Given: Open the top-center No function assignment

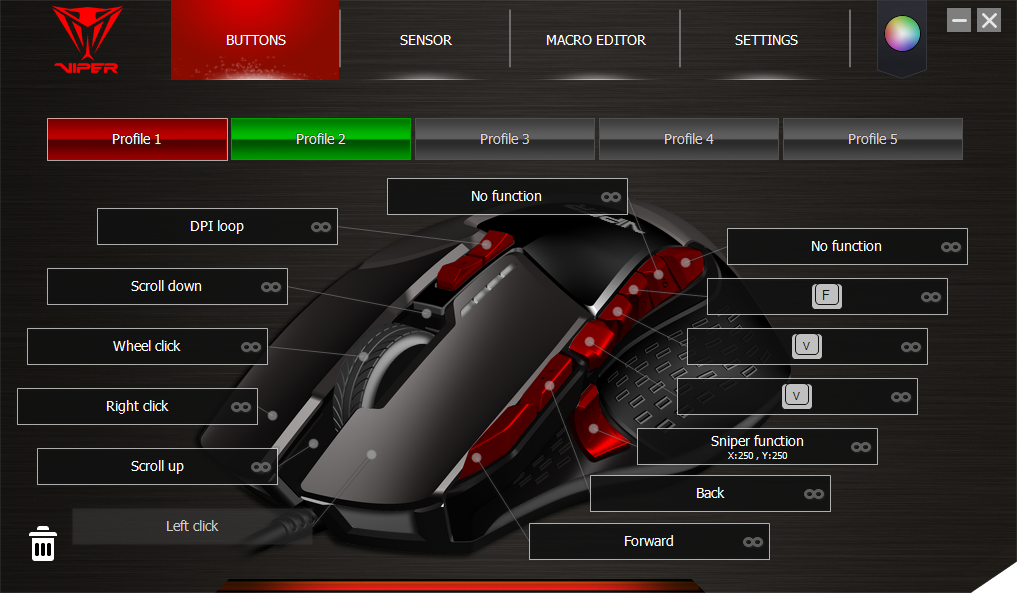Looking at the screenshot, I should 507,197.
